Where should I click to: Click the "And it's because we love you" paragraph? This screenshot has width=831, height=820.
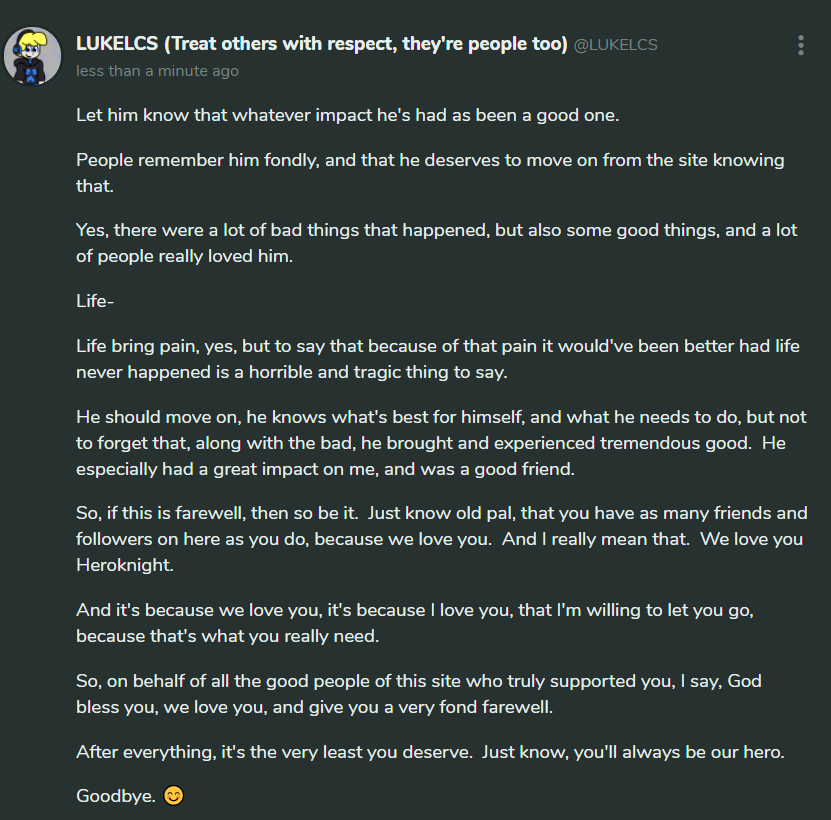click(420, 620)
